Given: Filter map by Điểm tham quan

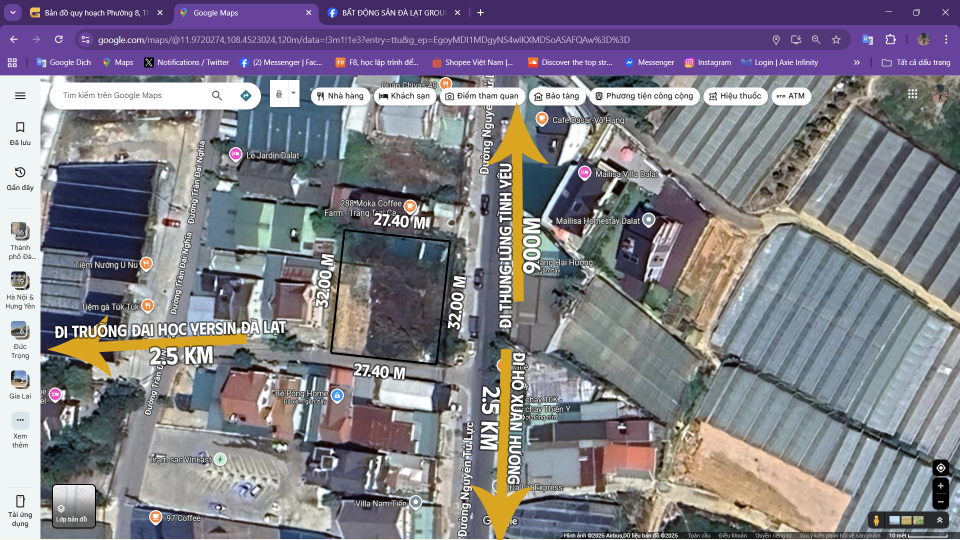Looking at the screenshot, I should pyautogui.click(x=481, y=96).
